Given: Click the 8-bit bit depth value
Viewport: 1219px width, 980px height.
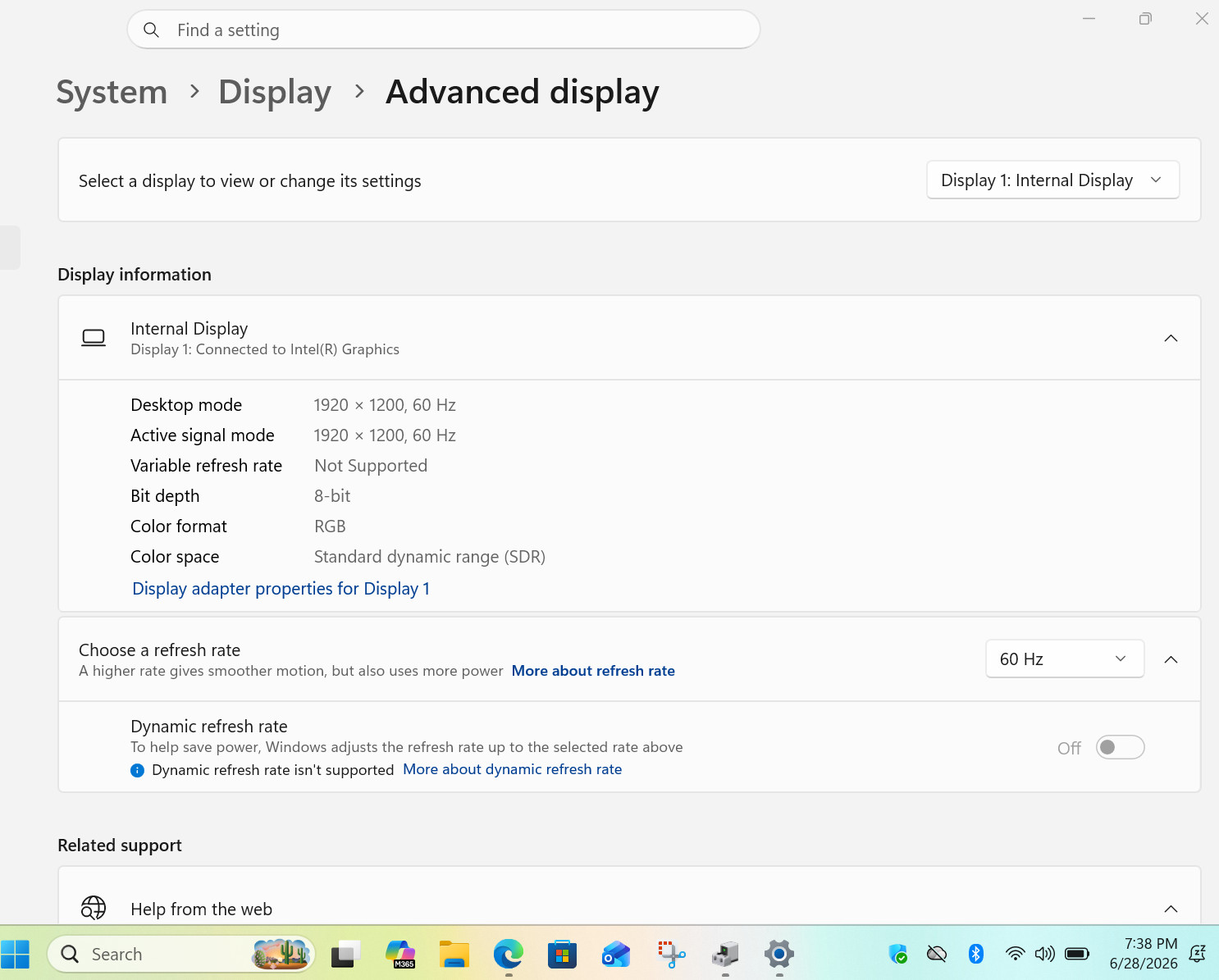Looking at the screenshot, I should pos(332,496).
